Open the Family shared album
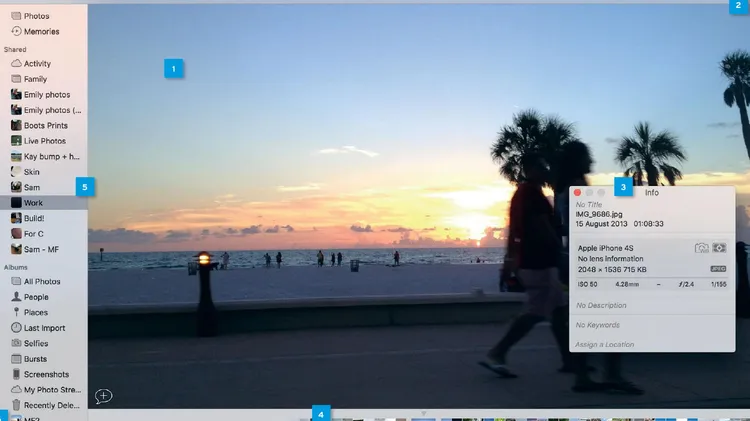This screenshot has width=750, height=421. pos(35,79)
